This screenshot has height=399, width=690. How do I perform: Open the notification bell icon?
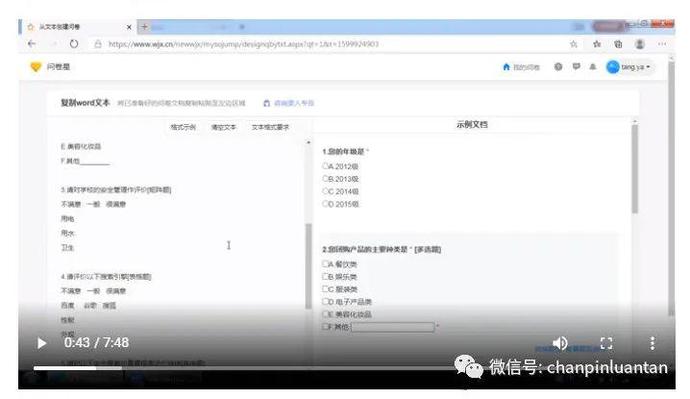click(593, 67)
